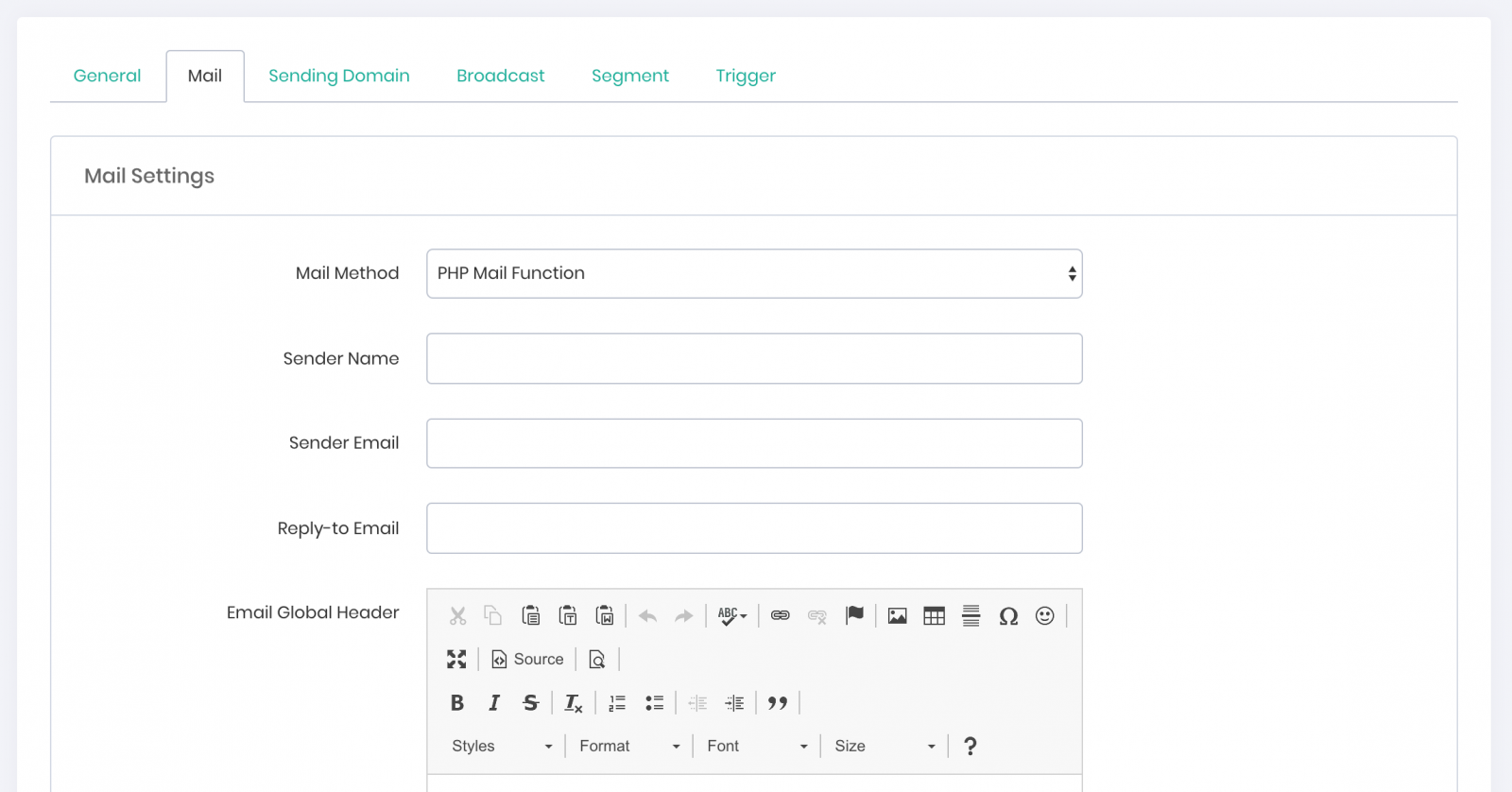Click the Insert Image icon in editor toolbar
The image size is (1512, 792).
click(x=897, y=616)
